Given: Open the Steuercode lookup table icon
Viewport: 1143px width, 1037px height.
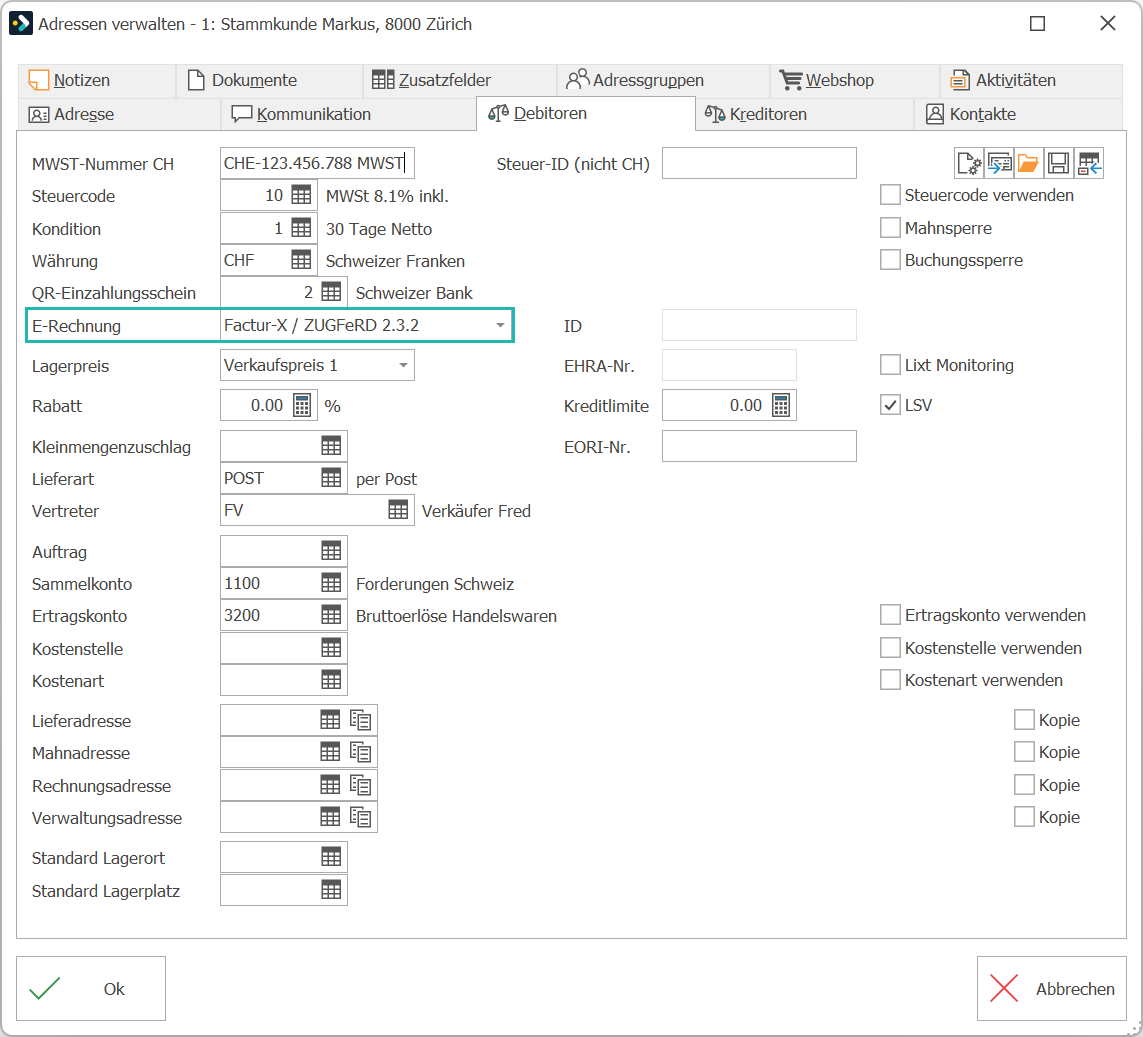Looking at the screenshot, I should click(x=301, y=195).
